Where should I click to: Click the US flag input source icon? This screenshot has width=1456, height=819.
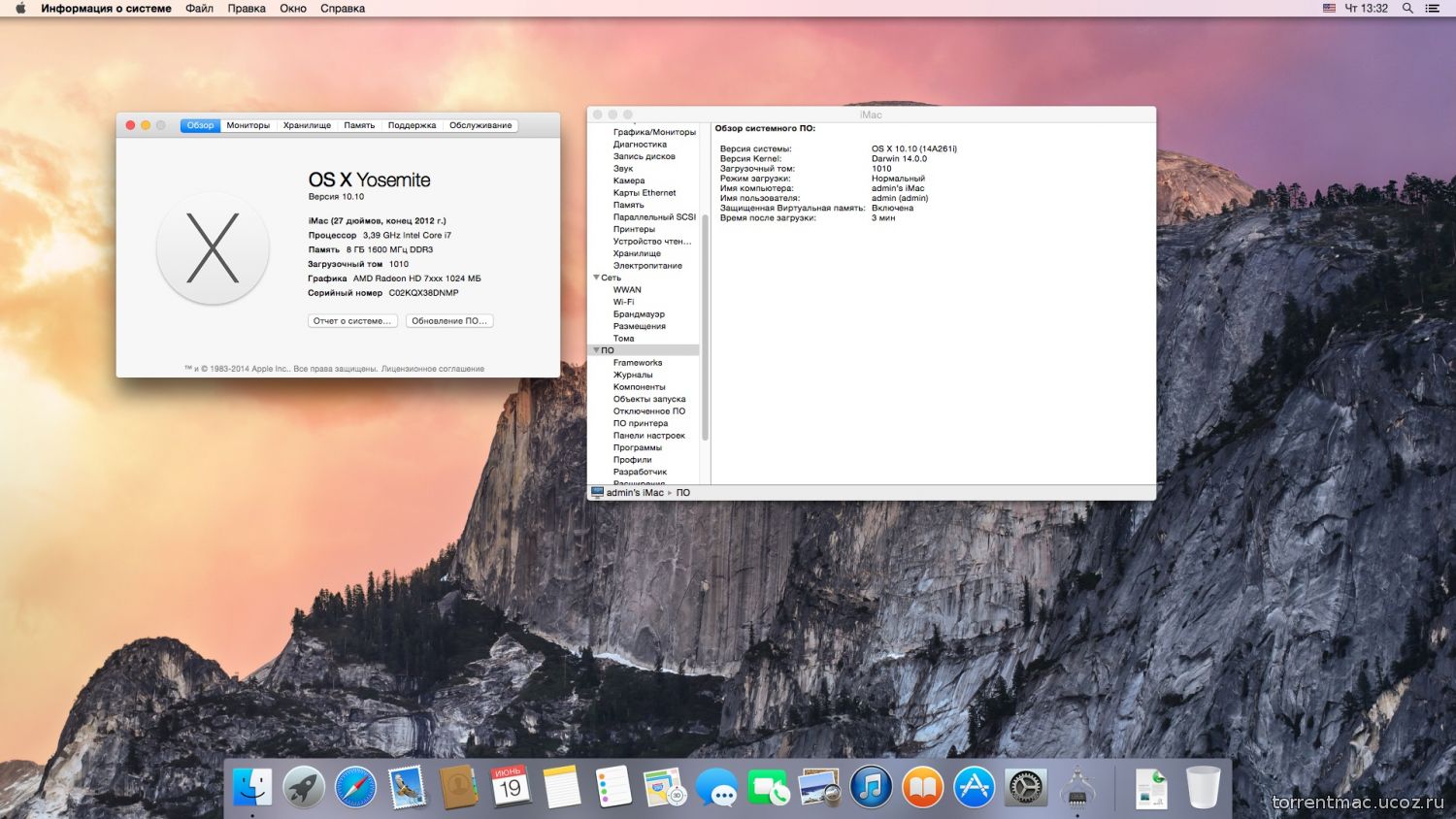pyautogui.click(x=1329, y=8)
